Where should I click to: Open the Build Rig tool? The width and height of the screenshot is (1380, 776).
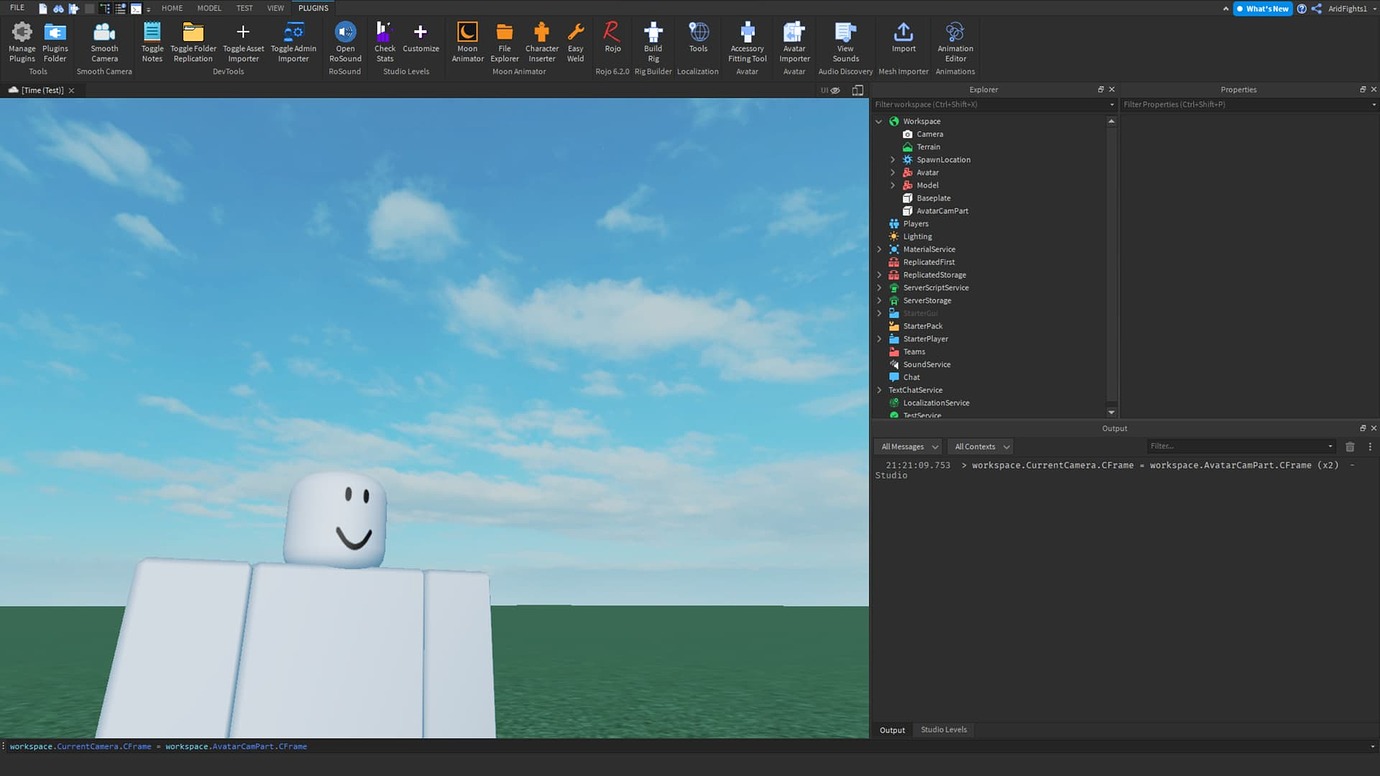point(652,40)
